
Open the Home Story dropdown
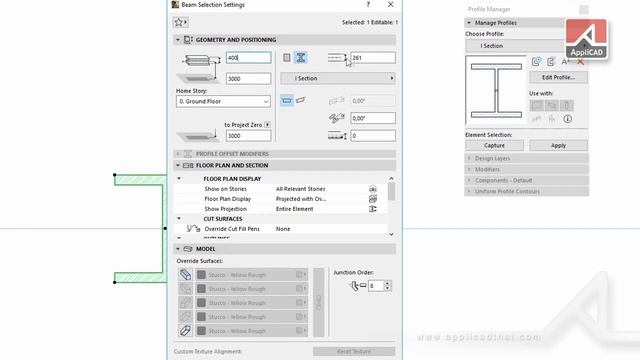coord(223,101)
